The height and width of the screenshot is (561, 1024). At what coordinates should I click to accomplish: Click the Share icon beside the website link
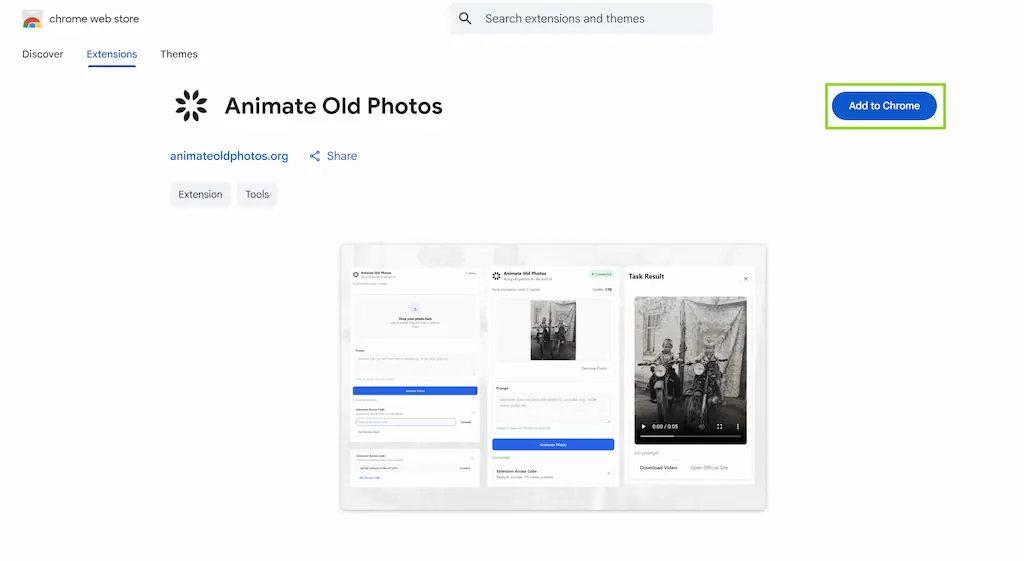(315, 156)
